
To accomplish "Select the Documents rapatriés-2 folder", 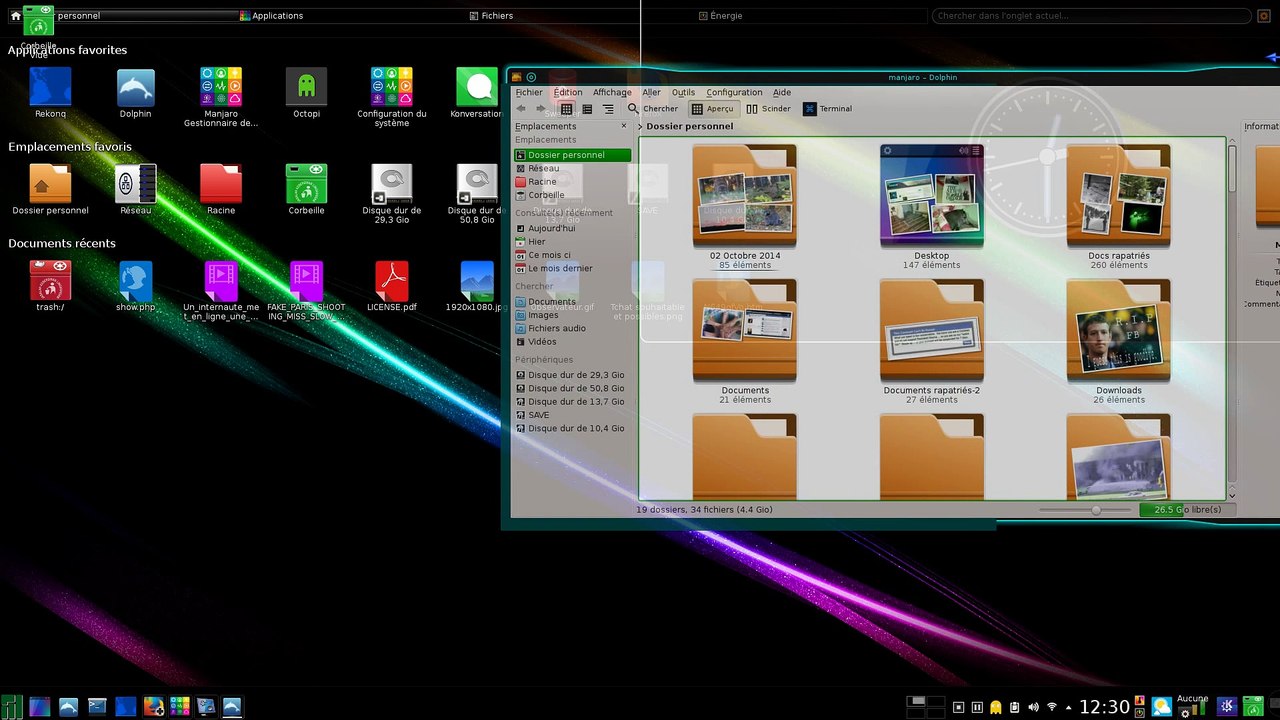I will click(932, 341).
